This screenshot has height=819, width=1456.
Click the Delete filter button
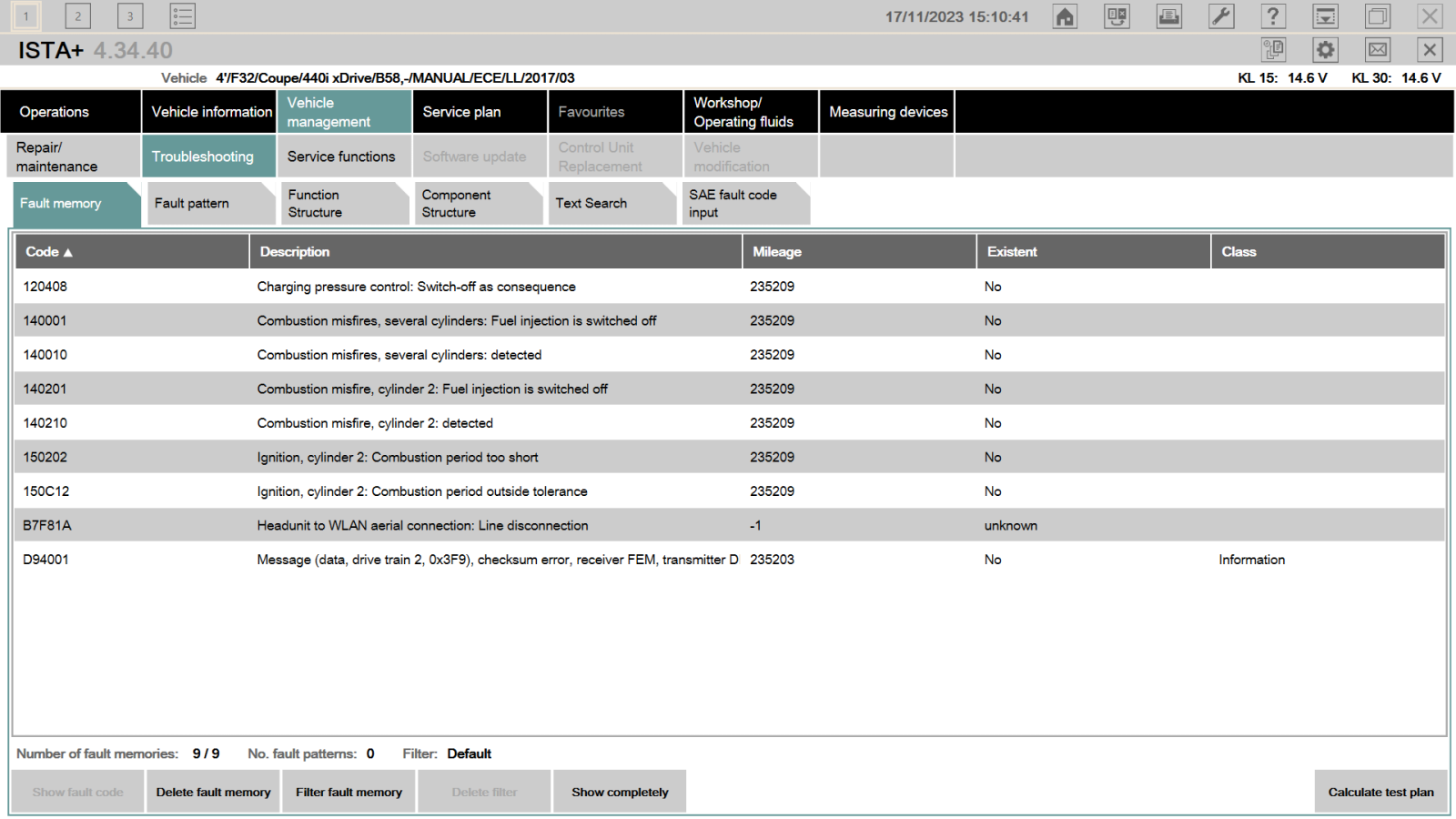pos(484,792)
